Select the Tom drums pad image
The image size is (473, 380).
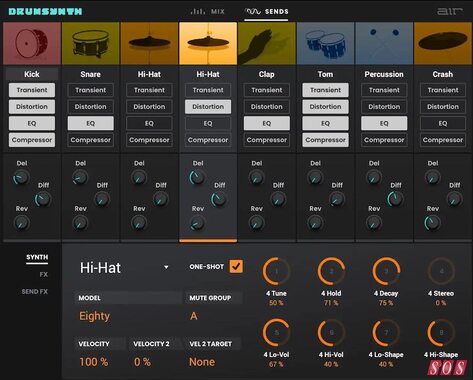tap(325, 43)
